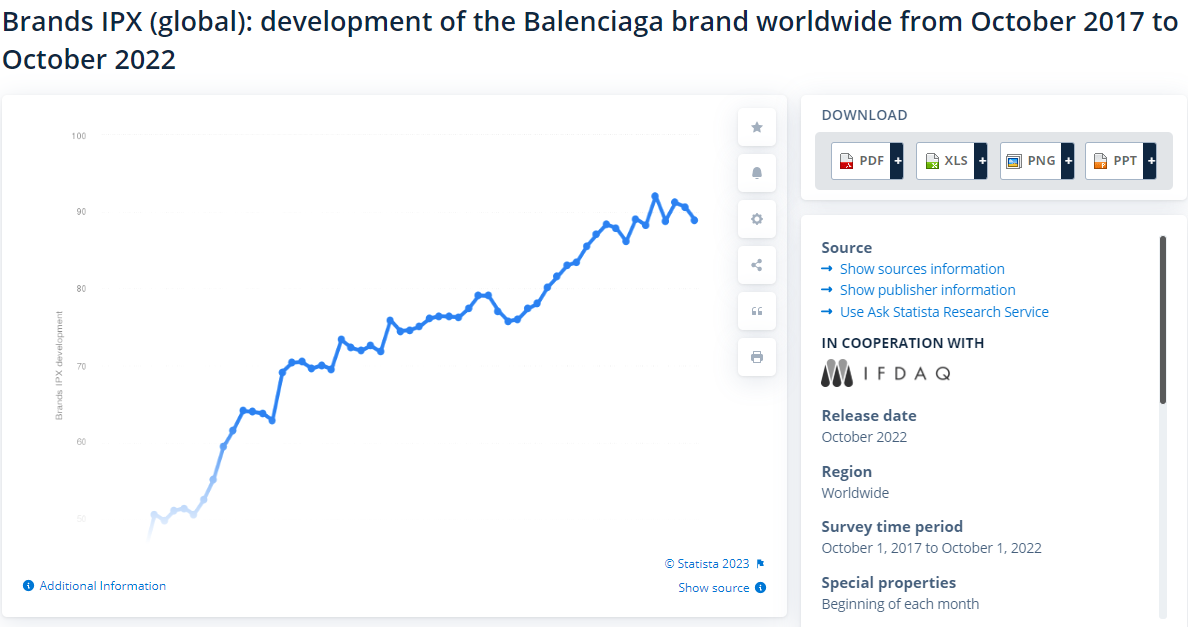Click the Brands IPX page title
The image size is (1188, 627).
(x=590, y=40)
